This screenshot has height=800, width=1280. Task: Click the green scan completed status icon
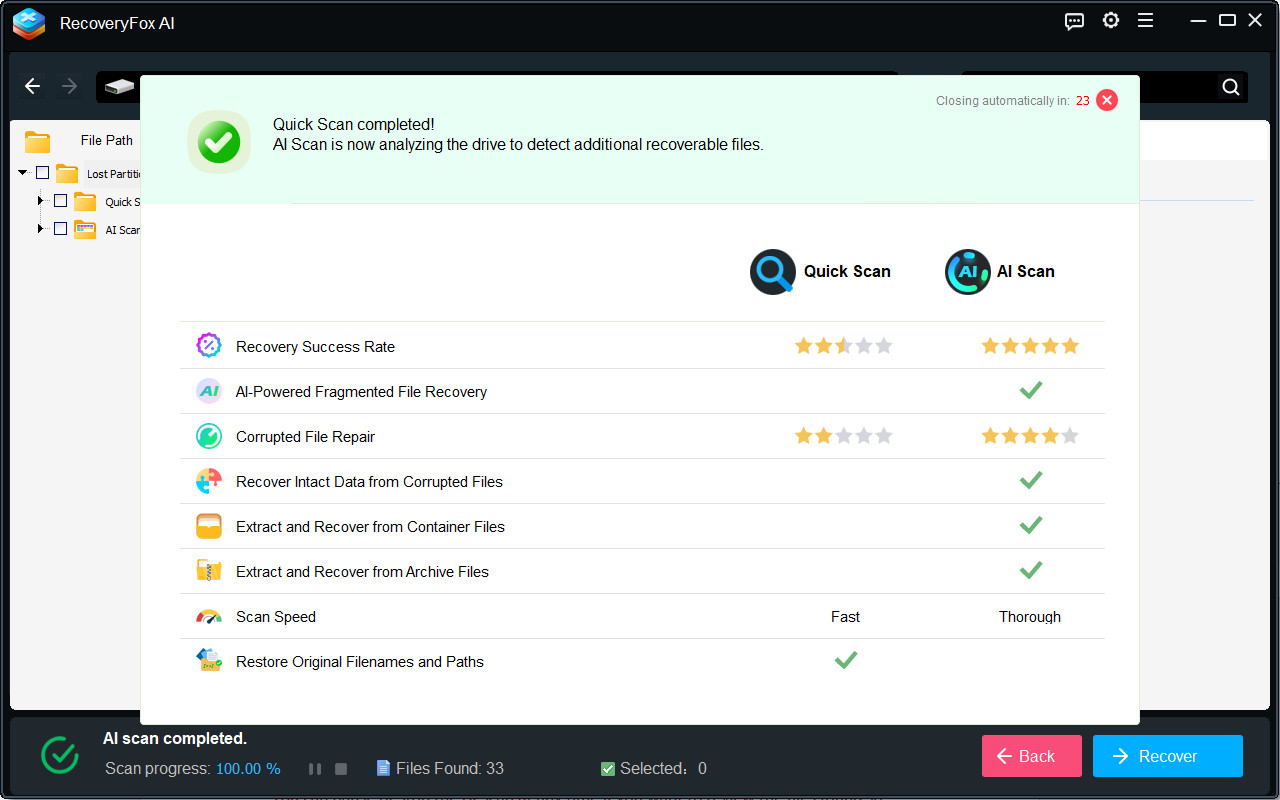(60, 756)
